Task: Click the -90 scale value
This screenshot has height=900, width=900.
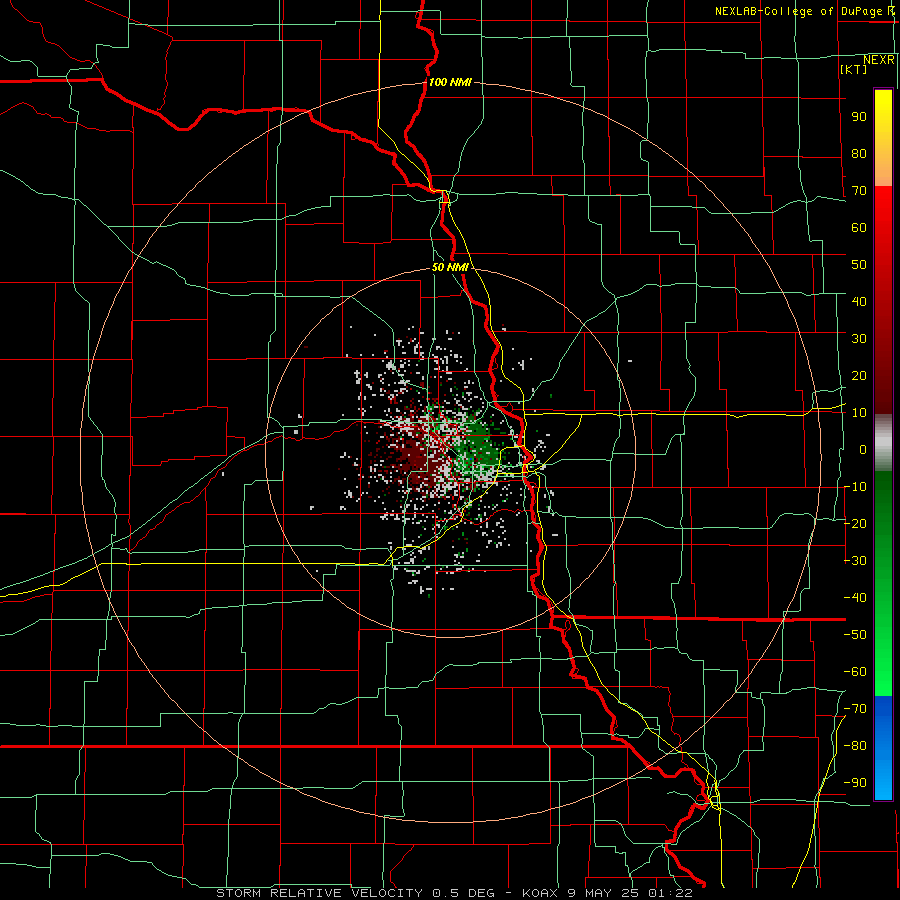Action: pos(855,783)
